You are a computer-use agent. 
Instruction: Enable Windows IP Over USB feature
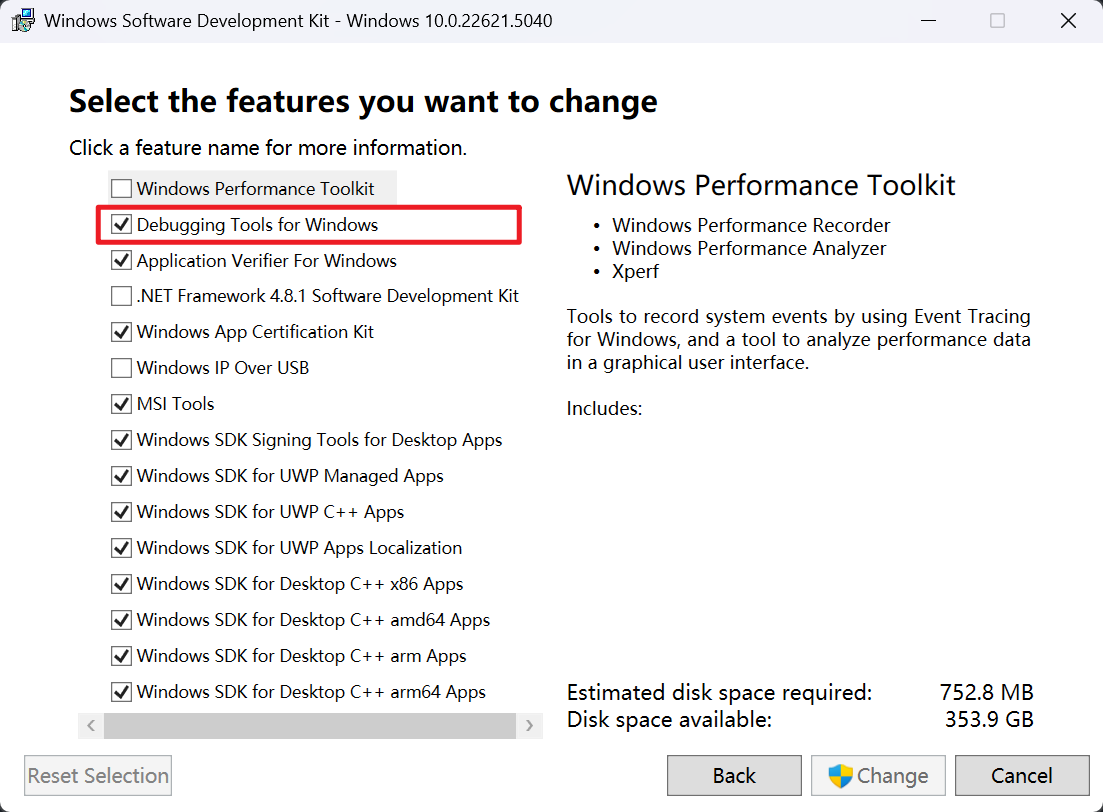click(121, 368)
